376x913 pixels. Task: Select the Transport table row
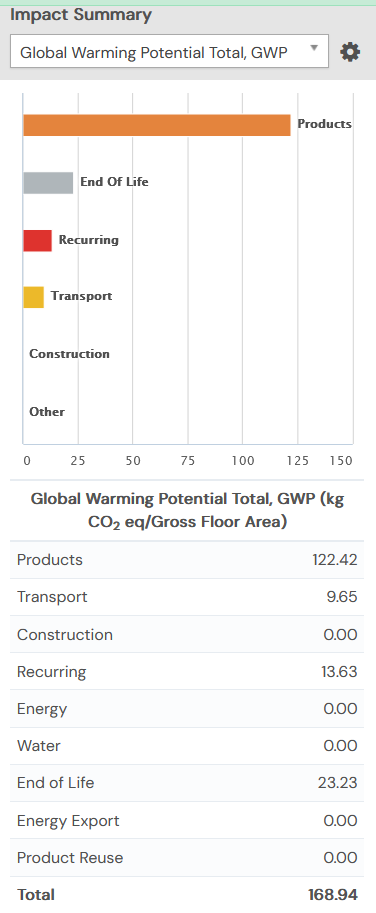187,597
